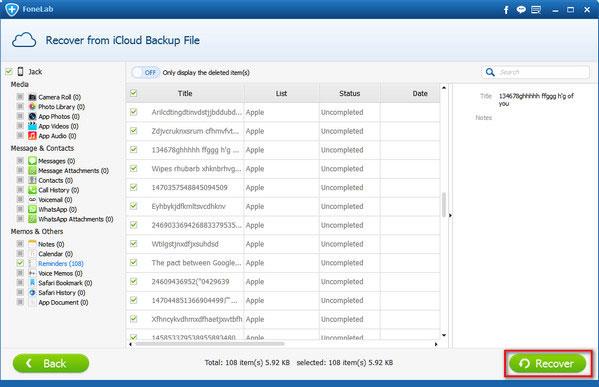Toggle the select-all checkbox in Title header

pyautogui.click(x=133, y=93)
